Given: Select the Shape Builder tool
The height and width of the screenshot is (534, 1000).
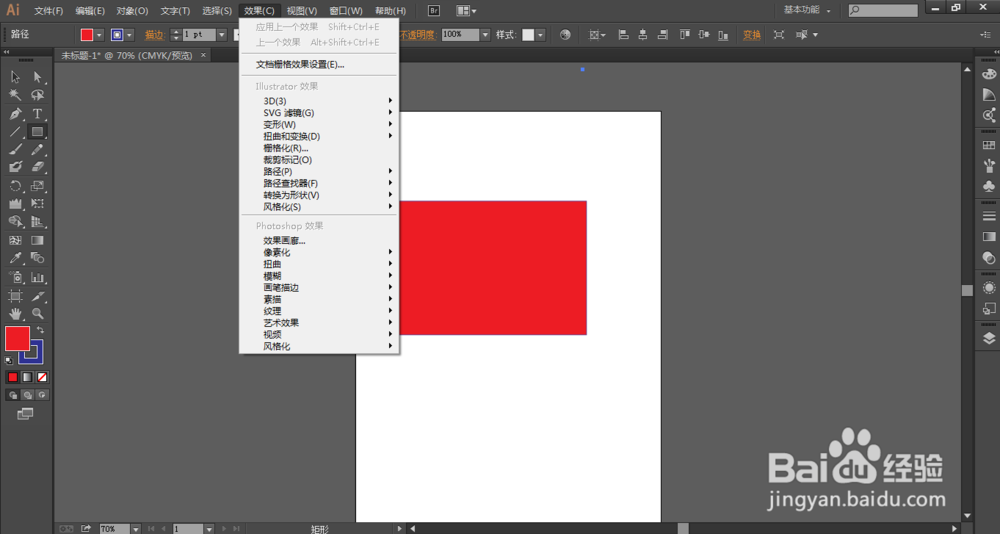Looking at the screenshot, I should [15, 222].
